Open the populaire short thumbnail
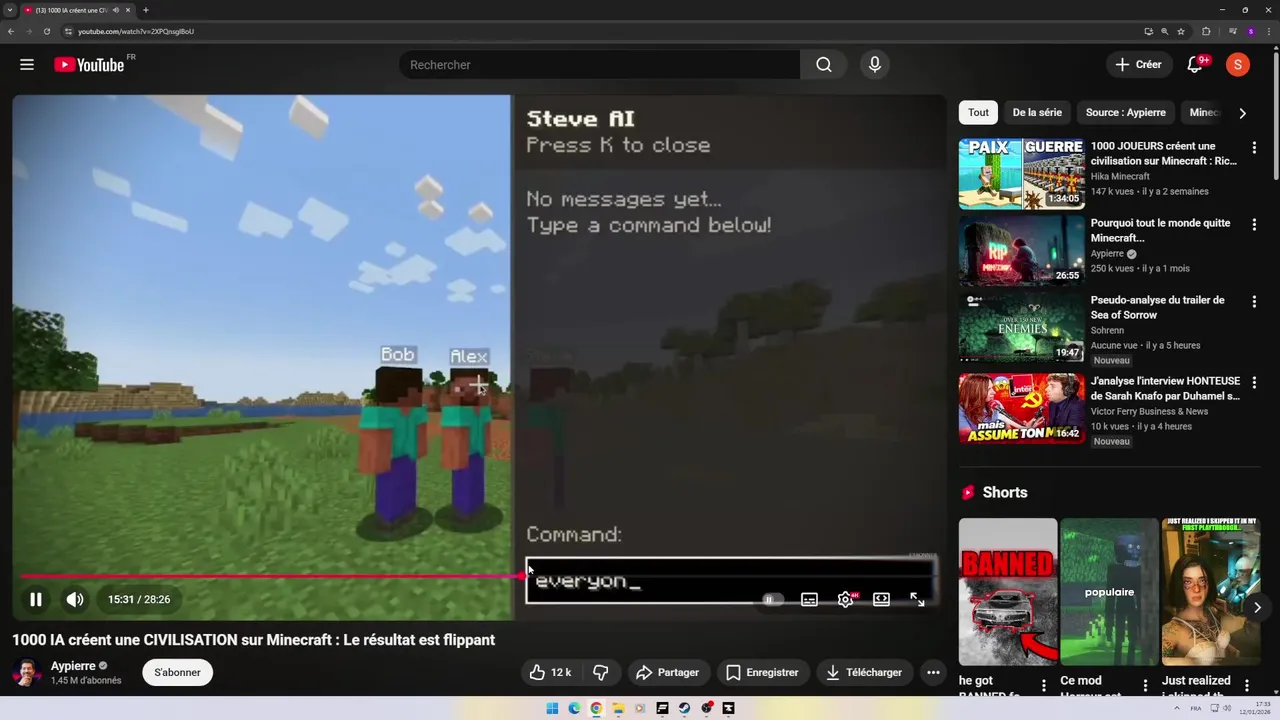 pyautogui.click(x=1109, y=591)
